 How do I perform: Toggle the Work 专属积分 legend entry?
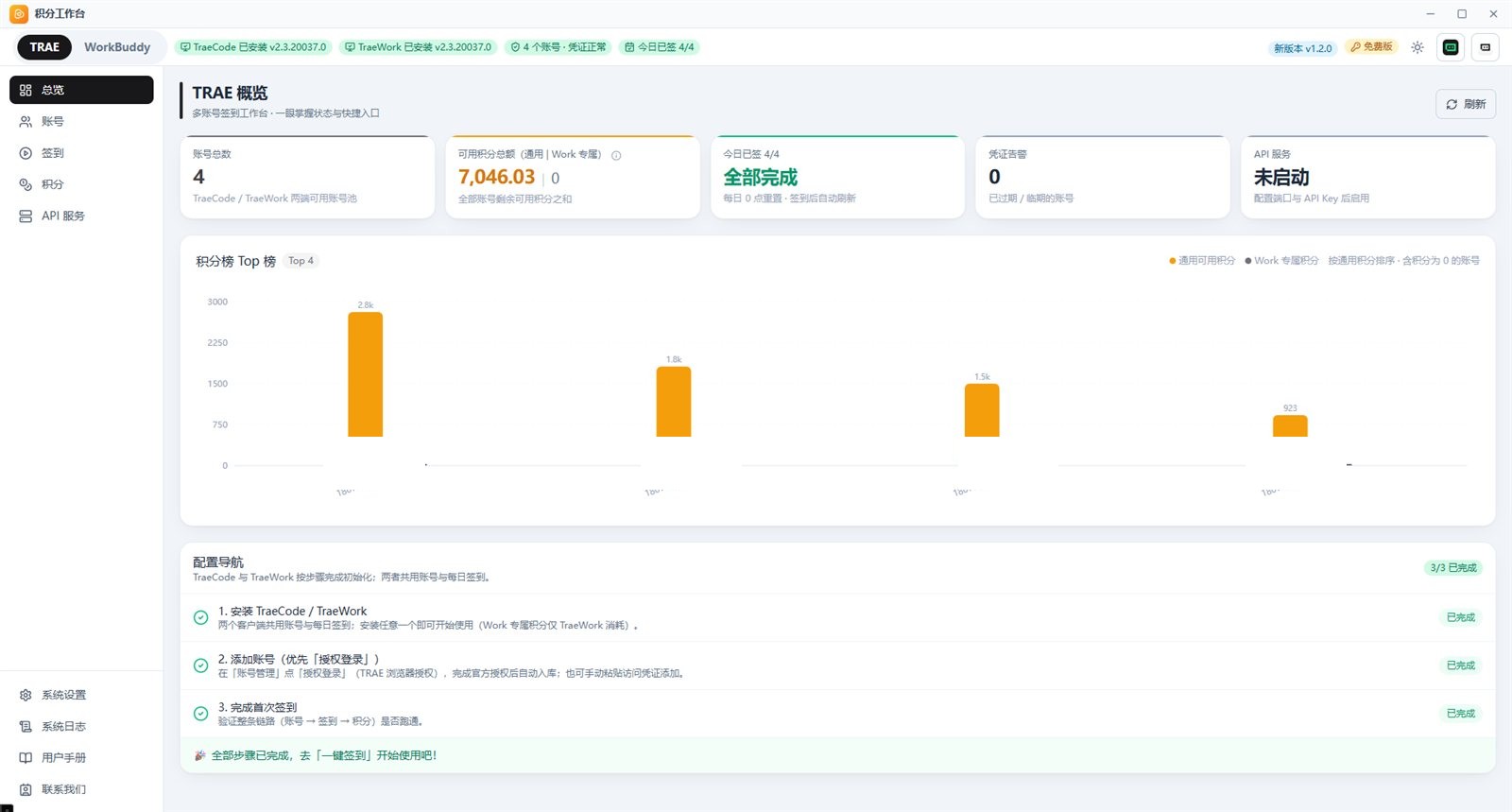[1281, 261]
